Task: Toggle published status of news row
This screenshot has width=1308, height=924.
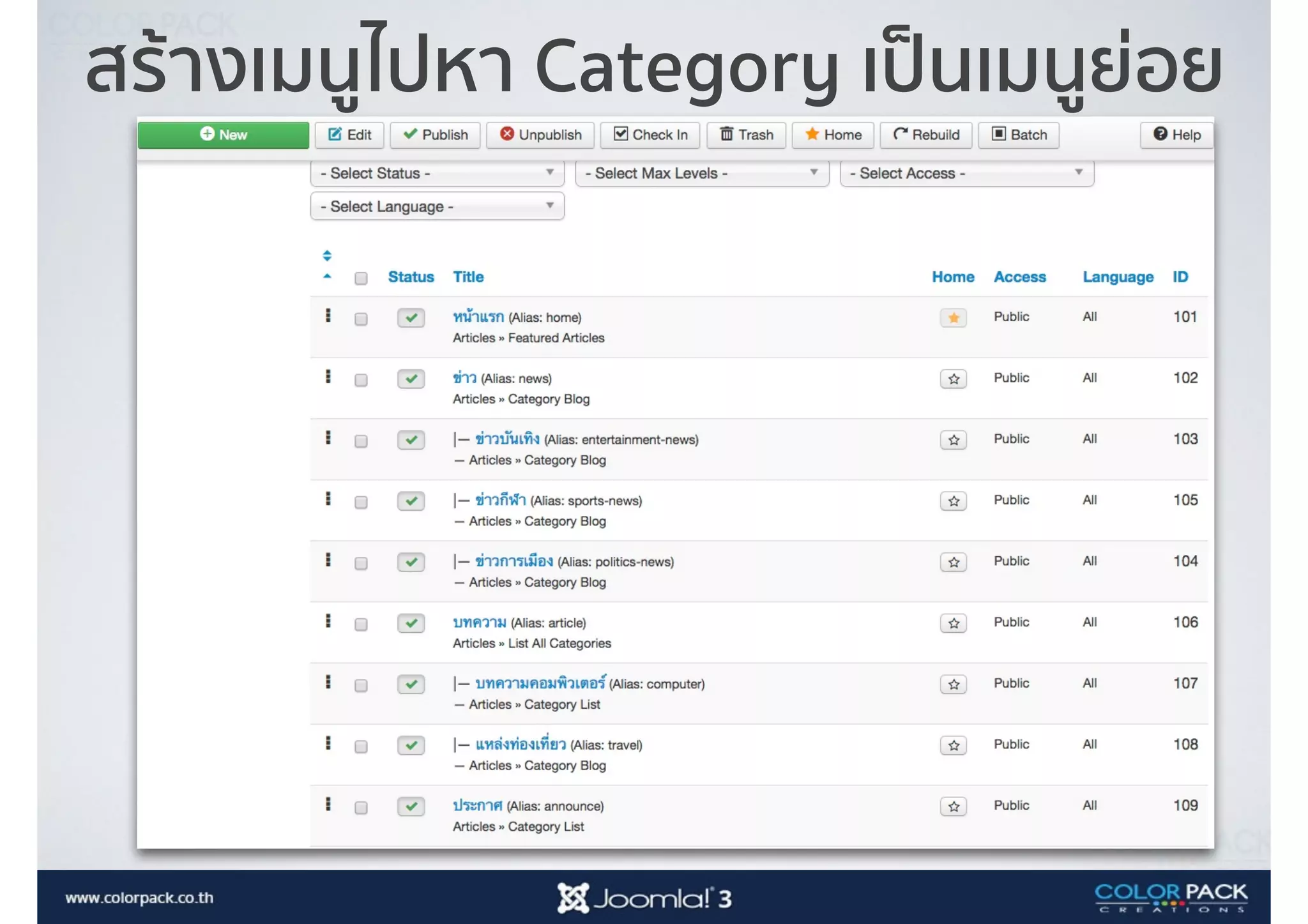Action: (x=411, y=379)
